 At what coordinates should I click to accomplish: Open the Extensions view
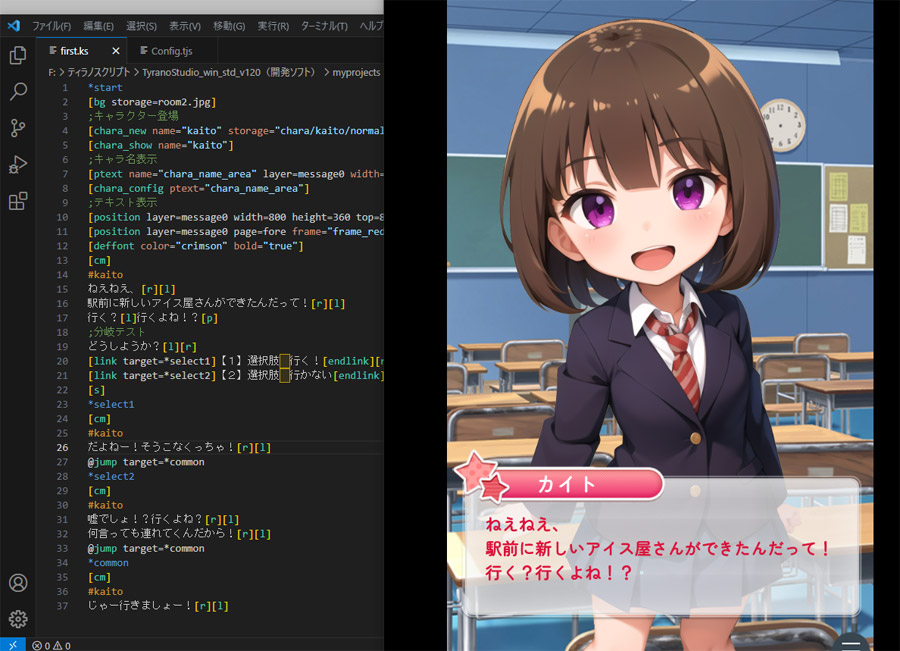(x=18, y=201)
